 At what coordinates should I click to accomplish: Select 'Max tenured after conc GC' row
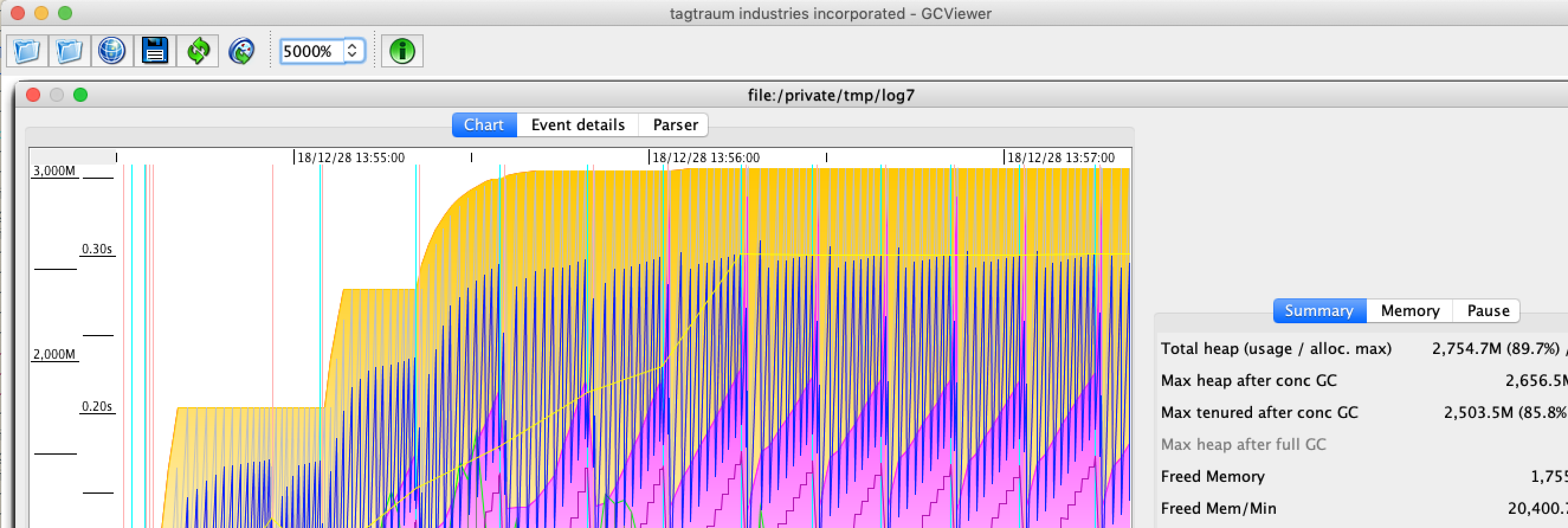(1363, 413)
